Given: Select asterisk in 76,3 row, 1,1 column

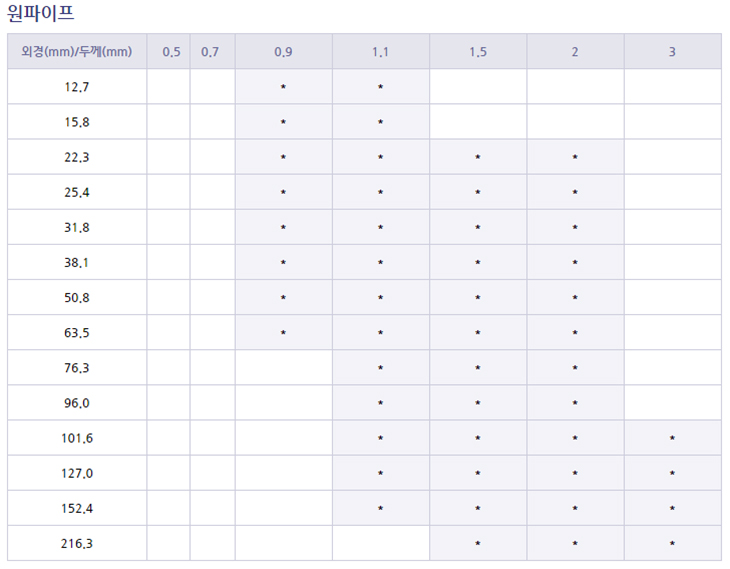Looking at the screenshot, I should (x=381, y=368).
